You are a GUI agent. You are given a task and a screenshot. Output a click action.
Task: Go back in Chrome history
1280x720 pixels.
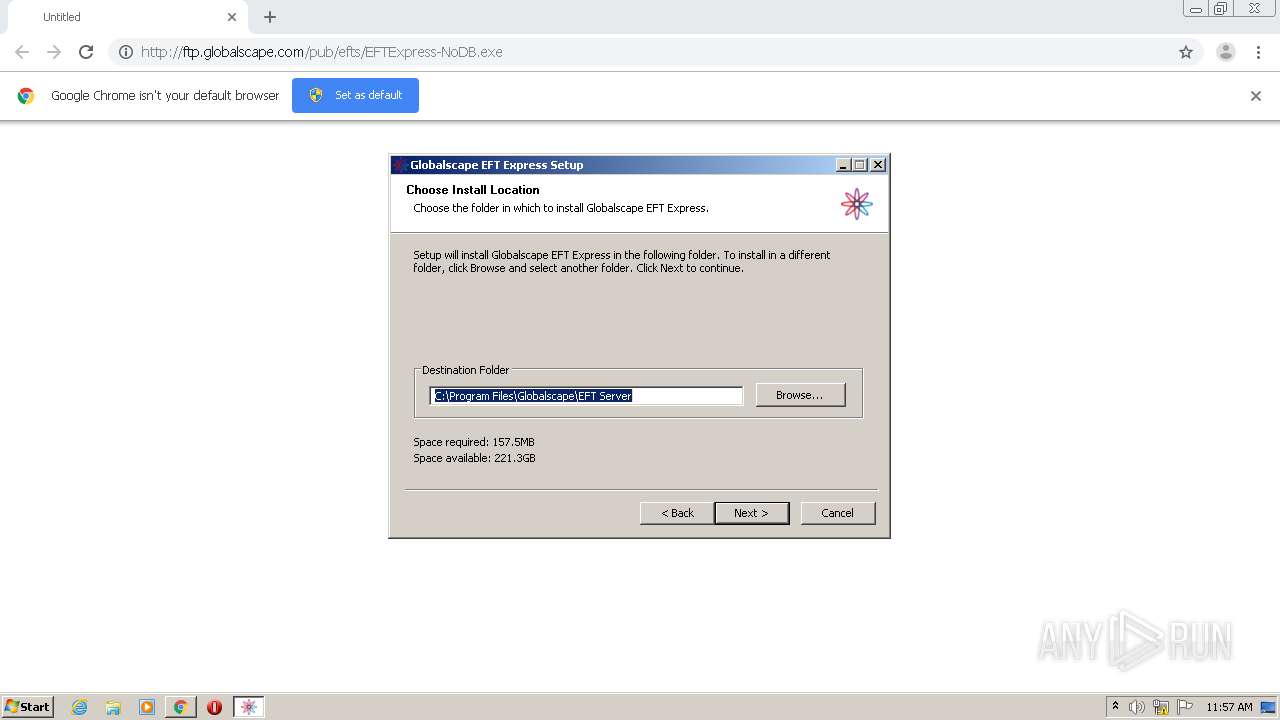(x=22, y=52)
